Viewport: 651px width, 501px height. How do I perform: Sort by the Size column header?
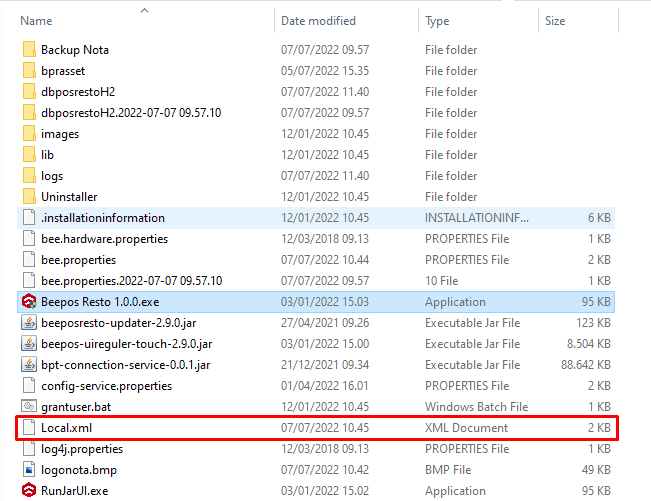[x=555, y=21]
